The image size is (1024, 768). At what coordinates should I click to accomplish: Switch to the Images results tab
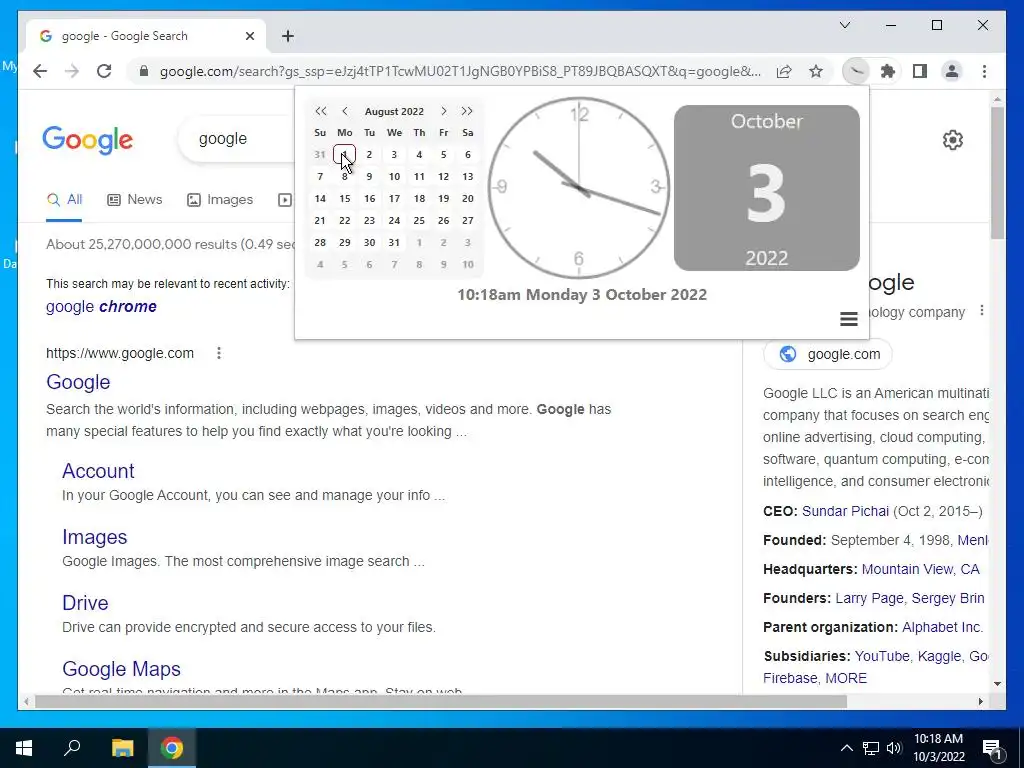tap(220, 200)
